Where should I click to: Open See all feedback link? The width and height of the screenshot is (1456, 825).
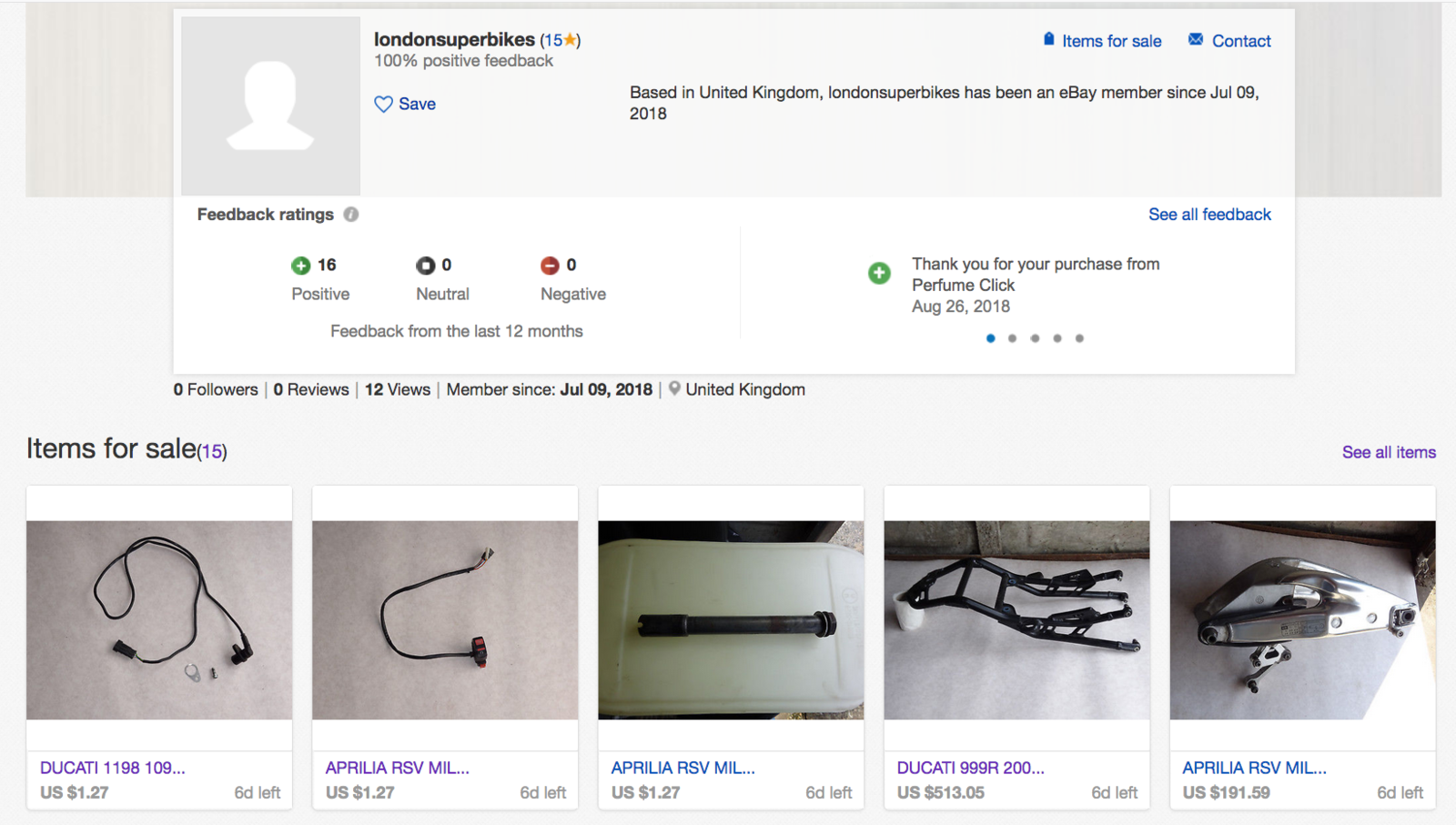[x=1209, y=215]
